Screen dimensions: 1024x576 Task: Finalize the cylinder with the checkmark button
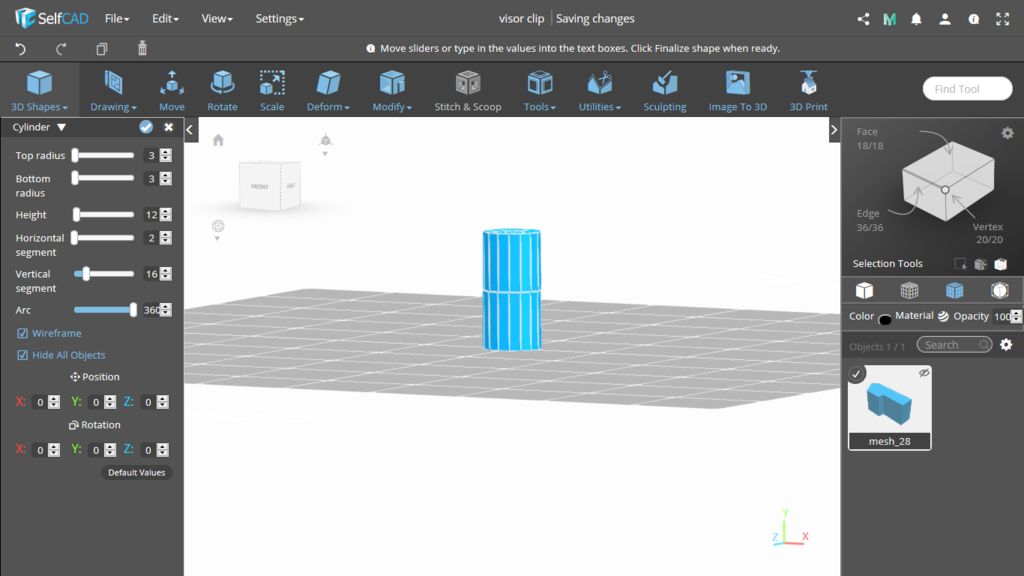[x=146, y=127]
